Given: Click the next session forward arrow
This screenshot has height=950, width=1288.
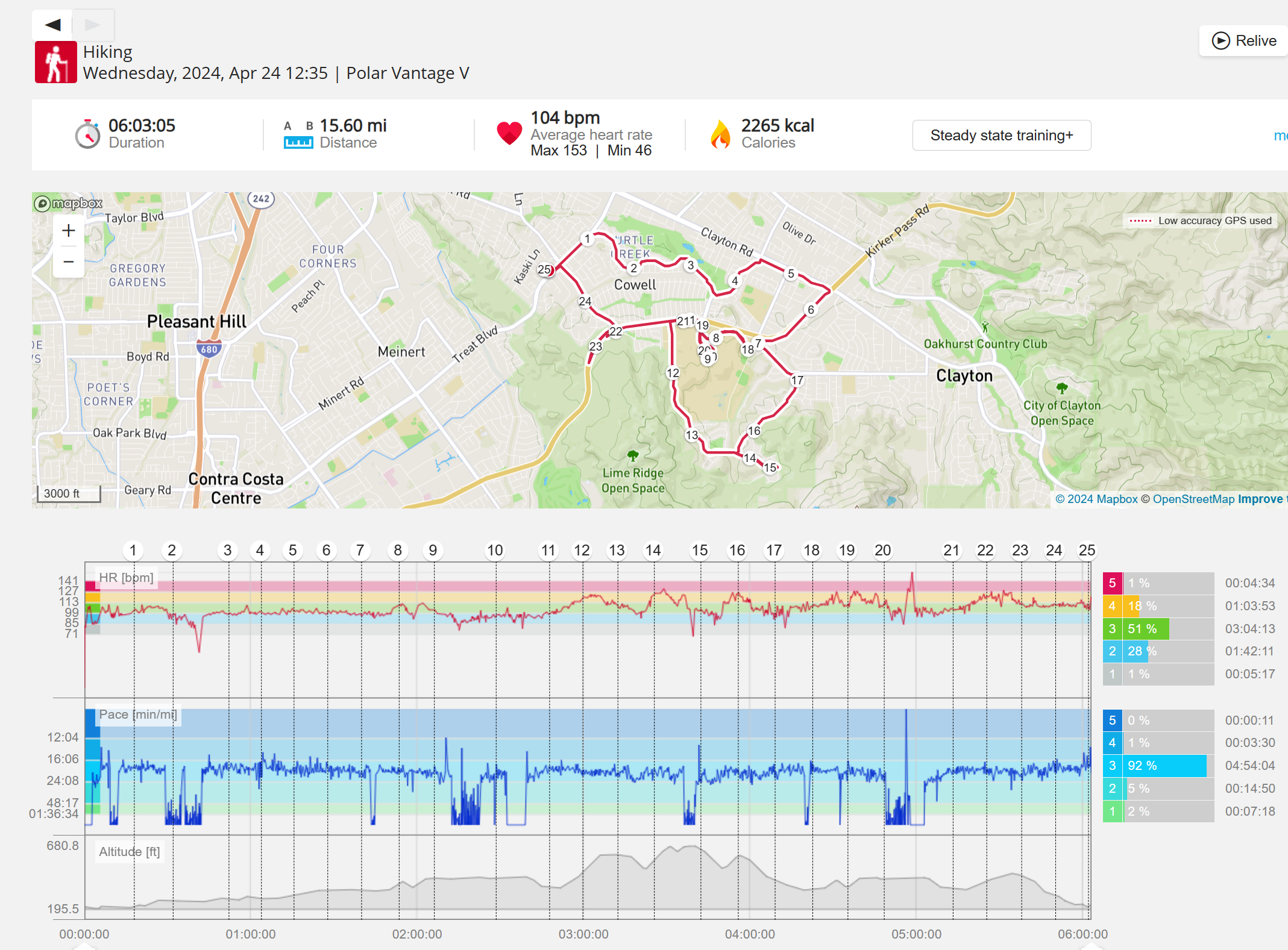Looking at the screenshot, I should pyautogui.click(x=92, y=25).
